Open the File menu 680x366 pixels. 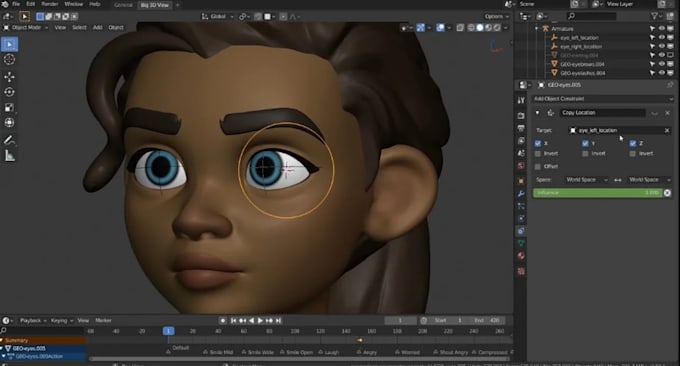point(16,4)
